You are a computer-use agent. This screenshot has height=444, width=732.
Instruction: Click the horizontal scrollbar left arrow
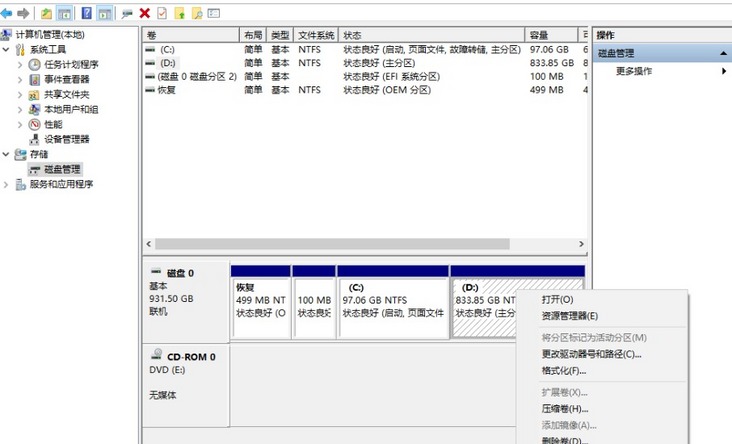pos(148,244)
